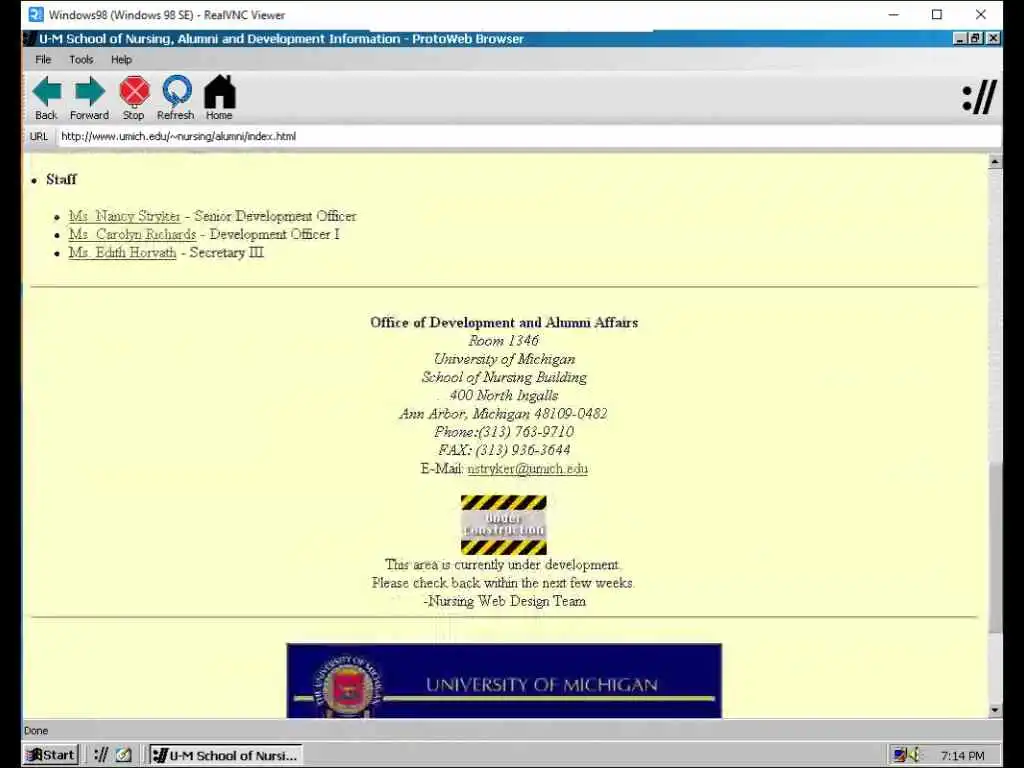Open the volume speaker tray icon
Screen dimensions: 1024x768
point(914,755)
